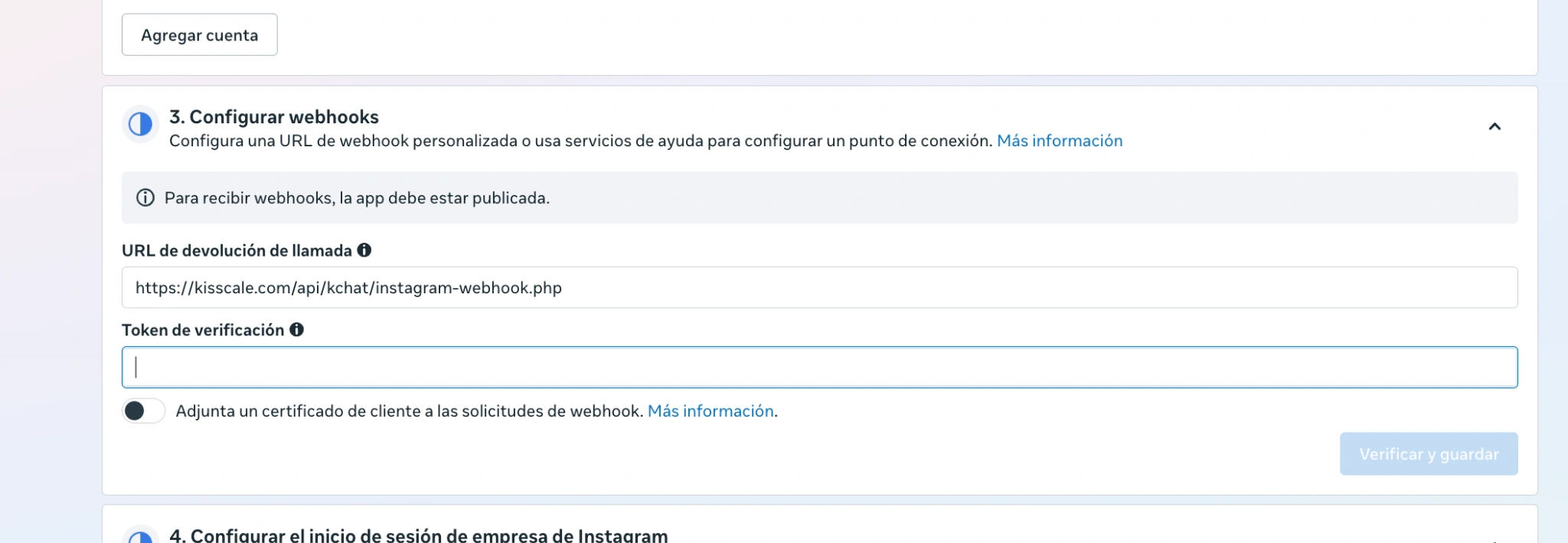
Task: Focus the URL de devolución de llamada field
Action: pos(819,287)
